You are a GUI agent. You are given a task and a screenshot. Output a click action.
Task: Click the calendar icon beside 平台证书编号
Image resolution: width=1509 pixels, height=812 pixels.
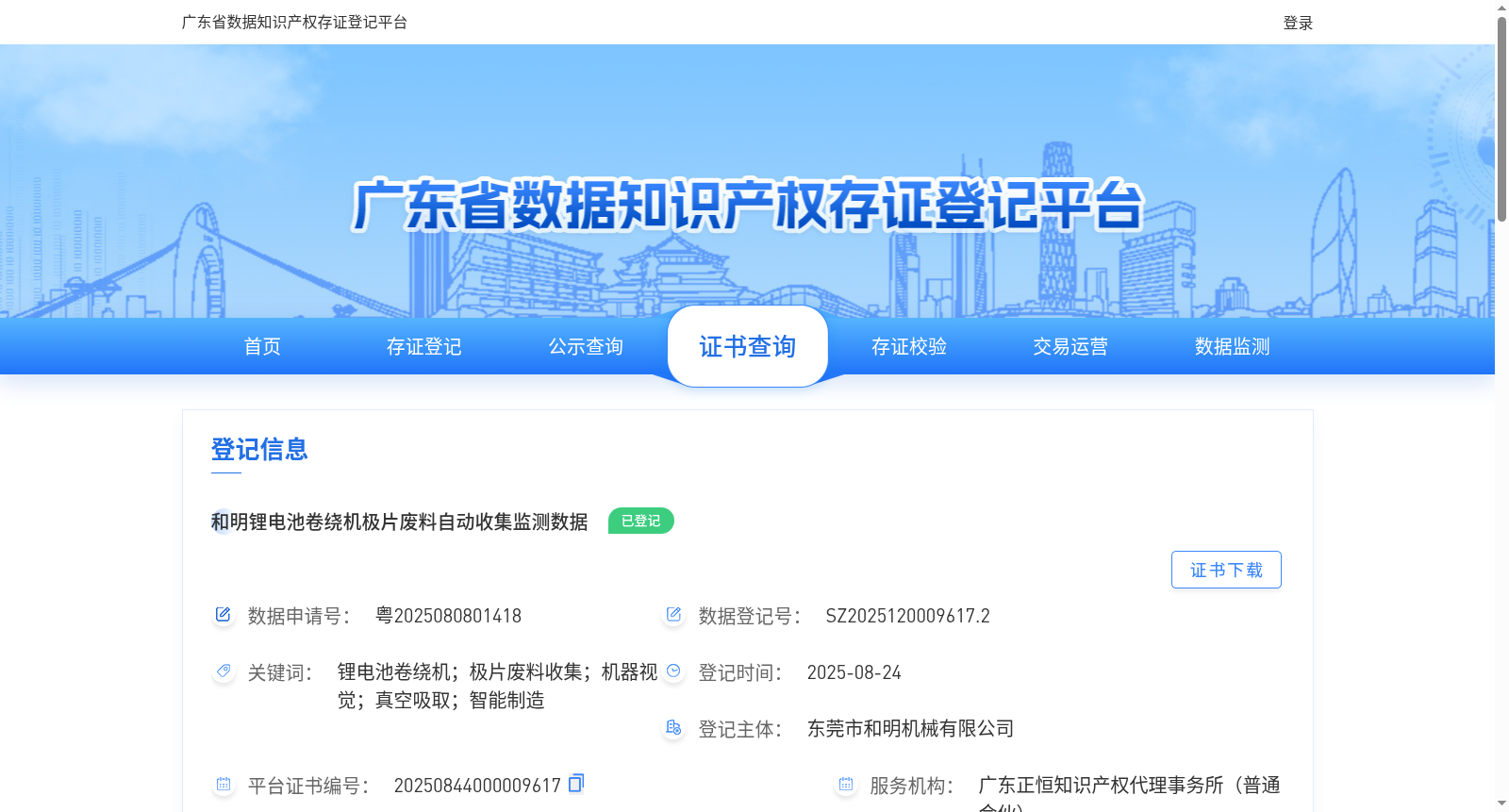pos(223,785)
